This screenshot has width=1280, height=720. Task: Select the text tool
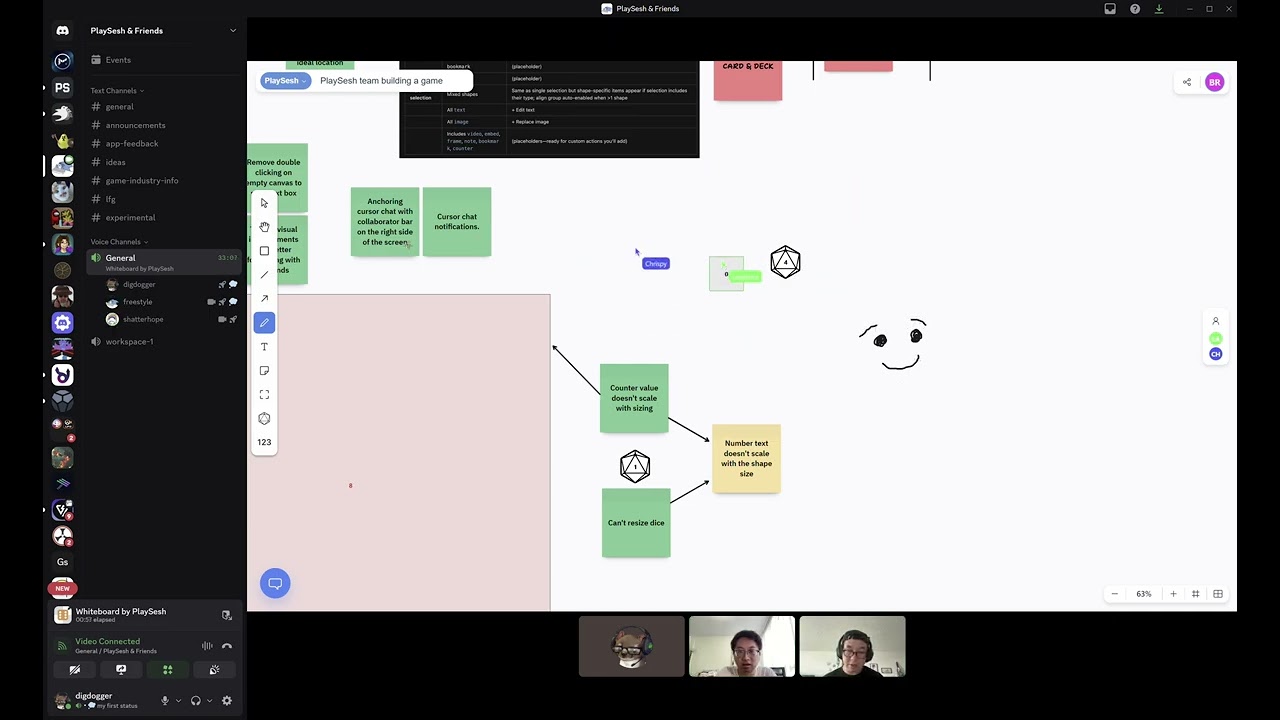(x=264, y=346)
